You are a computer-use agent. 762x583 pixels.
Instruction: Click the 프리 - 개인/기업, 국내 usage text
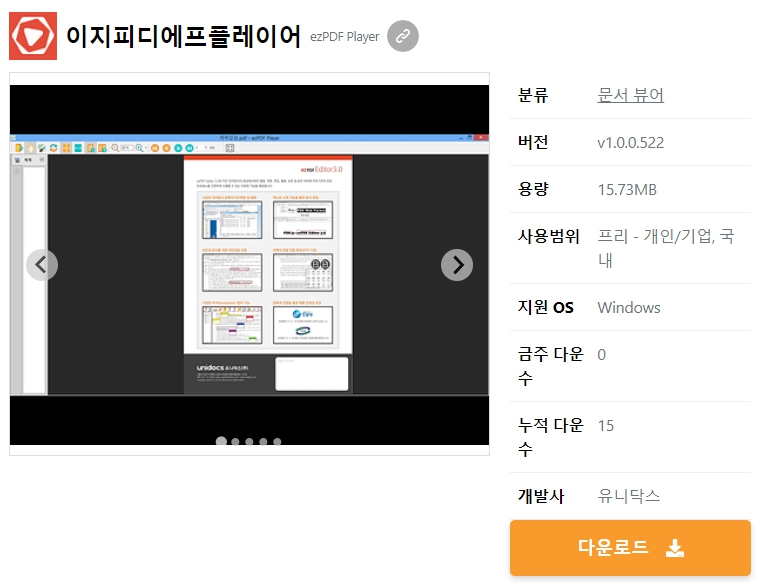click(666, 248)
